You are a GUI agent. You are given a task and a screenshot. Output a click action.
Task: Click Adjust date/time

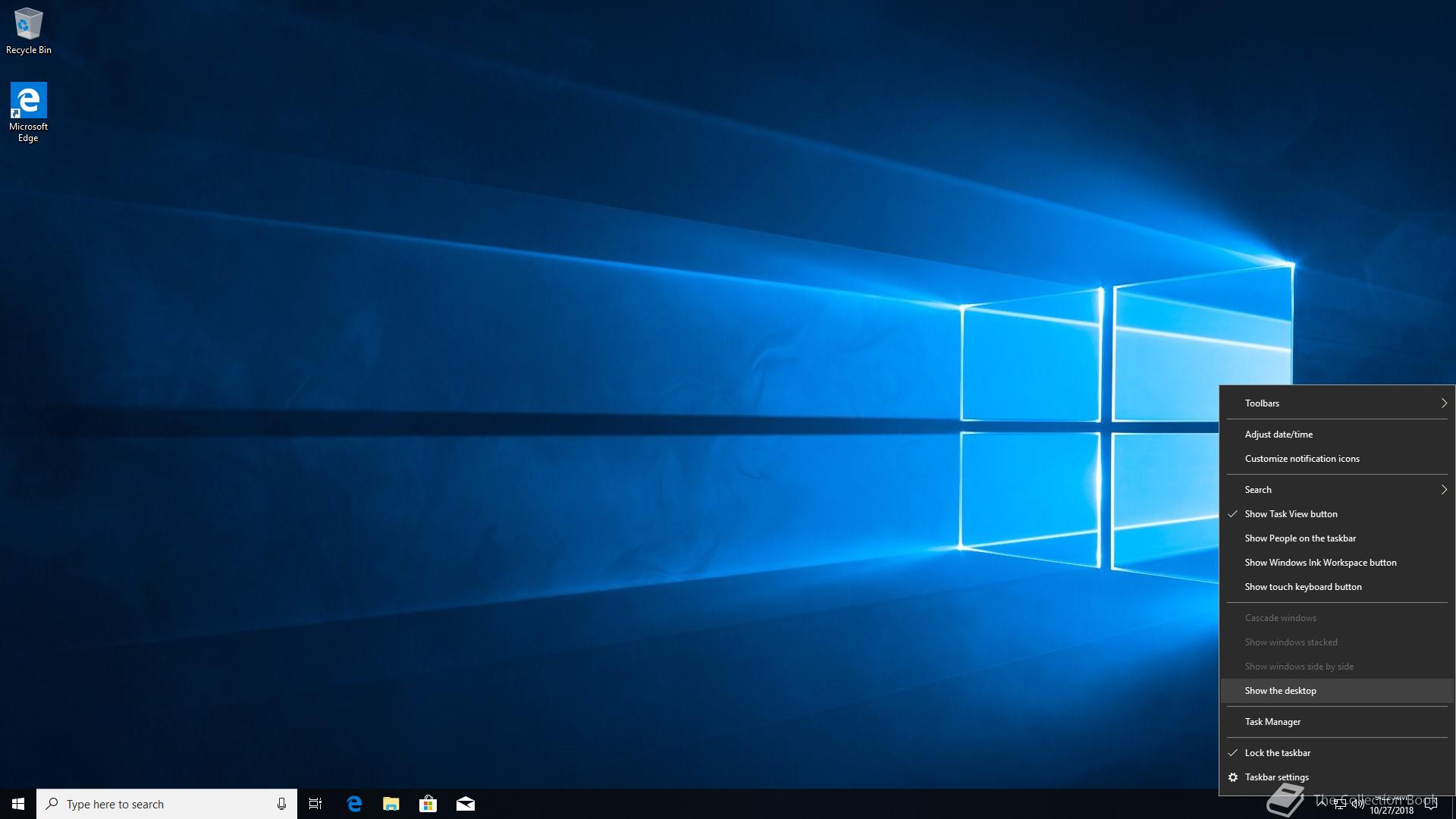tap(1279, 435)
